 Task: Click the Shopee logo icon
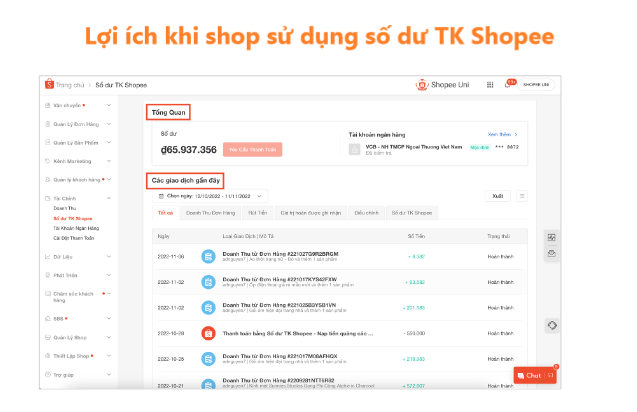coord(49,84)
